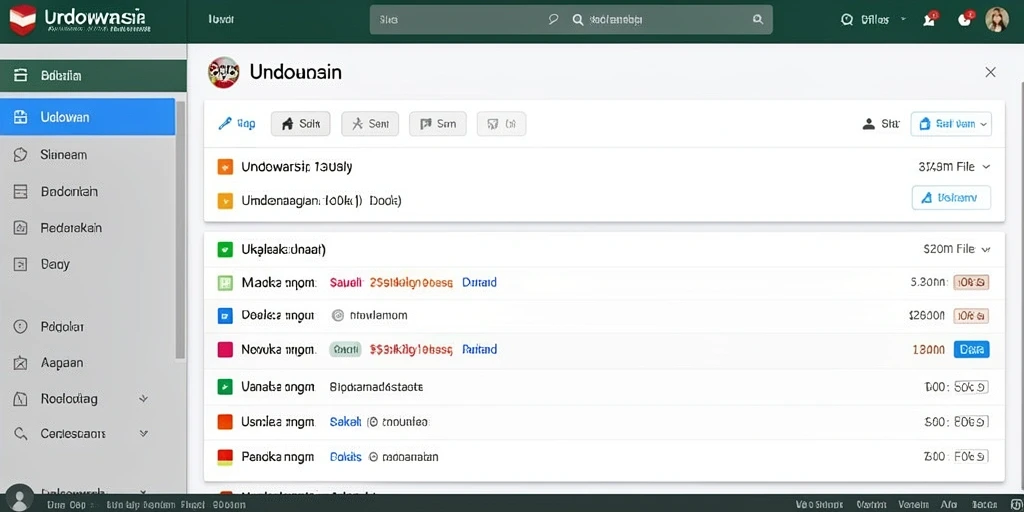Image resolution: width=1024 pixels, height=512 pixels.
Task: Open the user avatar profile
Action: [997, 20]
